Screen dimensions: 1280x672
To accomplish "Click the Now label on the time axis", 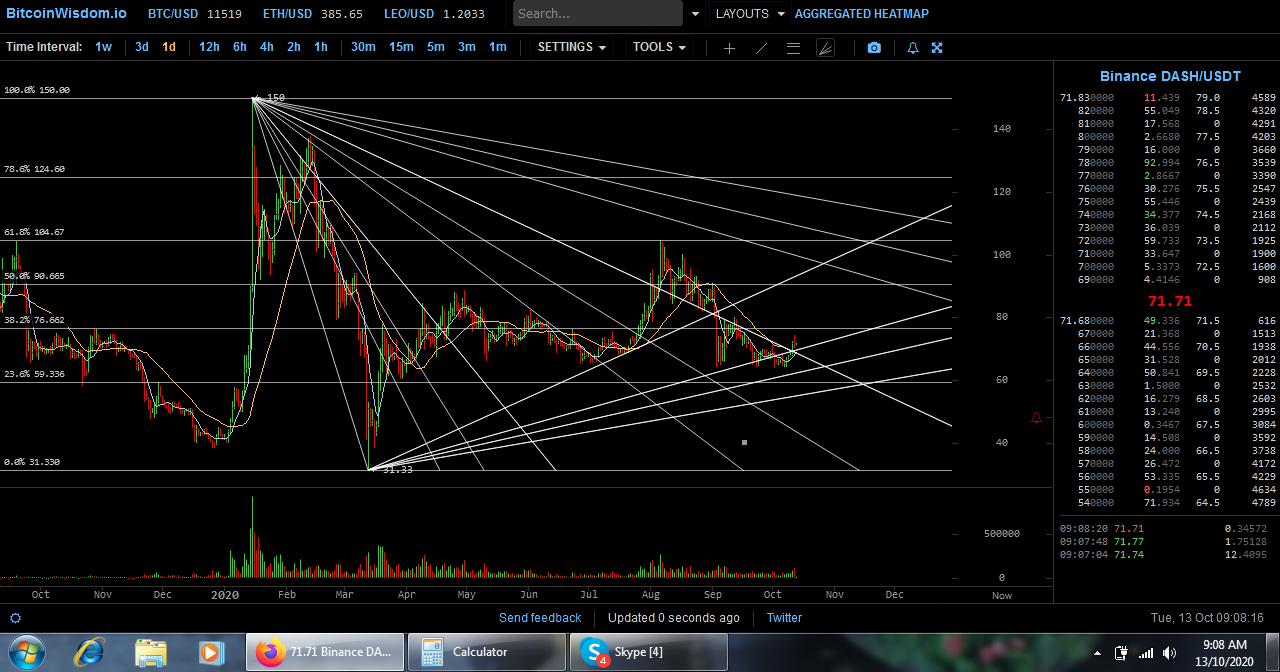I will click(x=1001, y=596).
